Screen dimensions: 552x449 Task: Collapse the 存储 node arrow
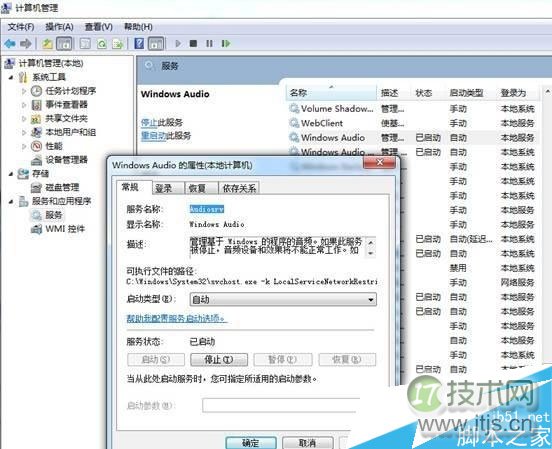[x=11, y=174]
